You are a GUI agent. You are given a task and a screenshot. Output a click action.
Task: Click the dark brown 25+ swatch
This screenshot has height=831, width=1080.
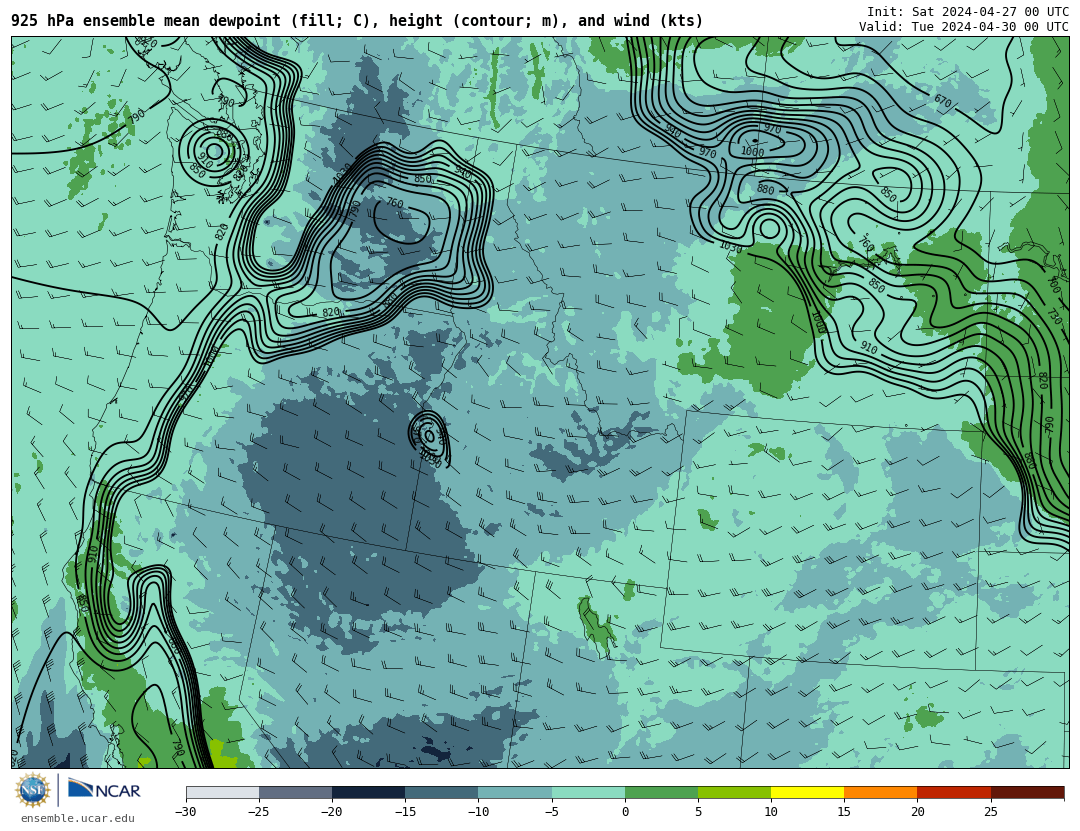[1028, 792]
